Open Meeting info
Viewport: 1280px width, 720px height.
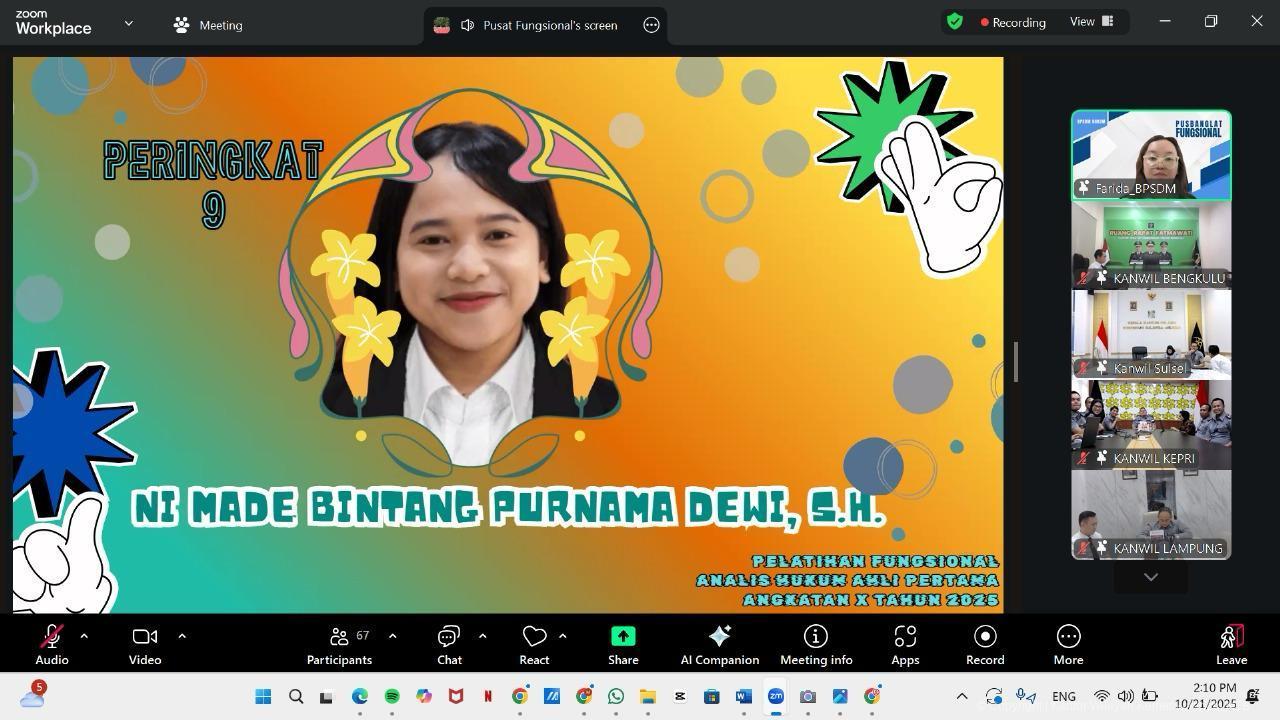pos(816,645)
